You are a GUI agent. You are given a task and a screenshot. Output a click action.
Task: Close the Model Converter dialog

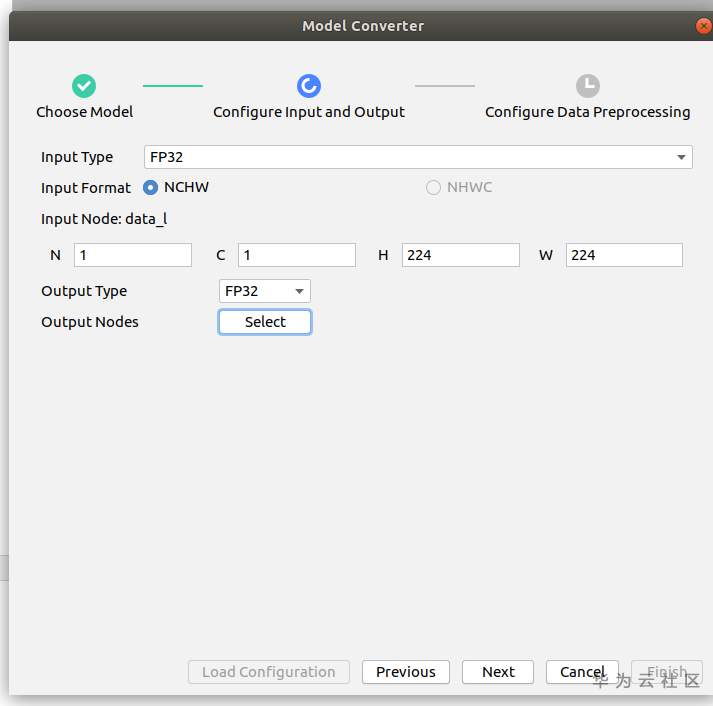(703, 26)
